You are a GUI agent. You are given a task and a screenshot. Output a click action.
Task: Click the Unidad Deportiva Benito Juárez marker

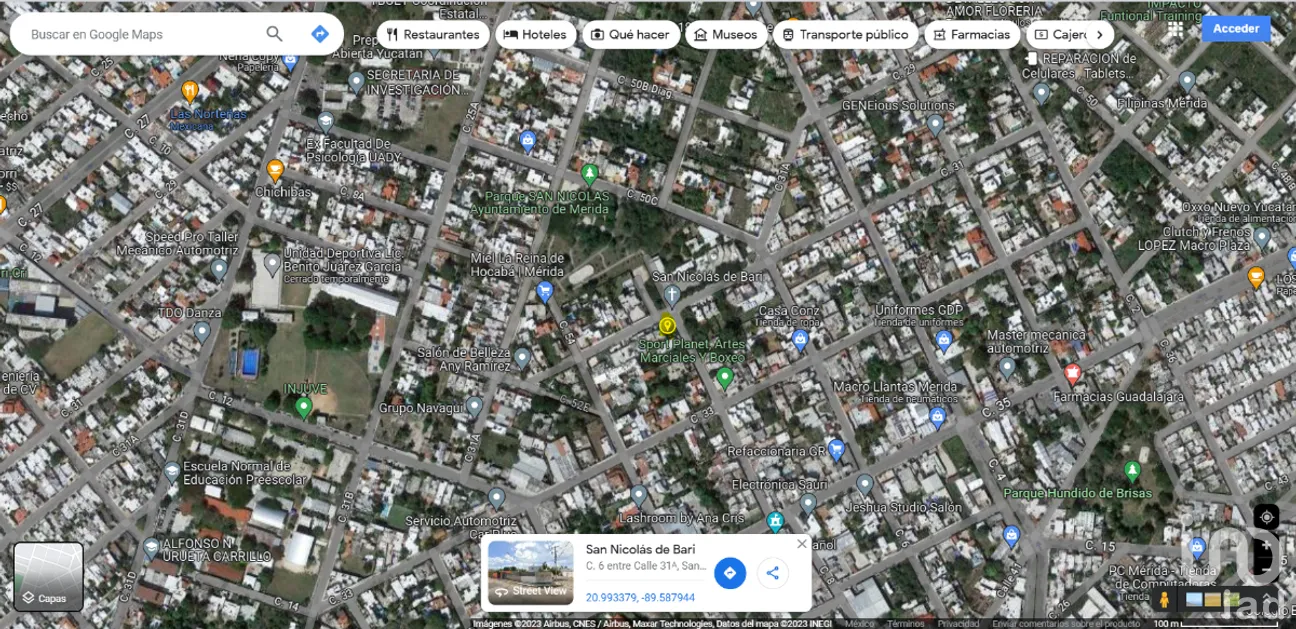coord(272,265)
